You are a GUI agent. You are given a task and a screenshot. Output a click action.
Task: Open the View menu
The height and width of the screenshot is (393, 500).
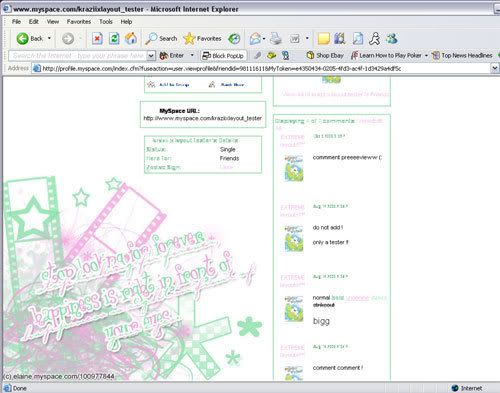53,22
